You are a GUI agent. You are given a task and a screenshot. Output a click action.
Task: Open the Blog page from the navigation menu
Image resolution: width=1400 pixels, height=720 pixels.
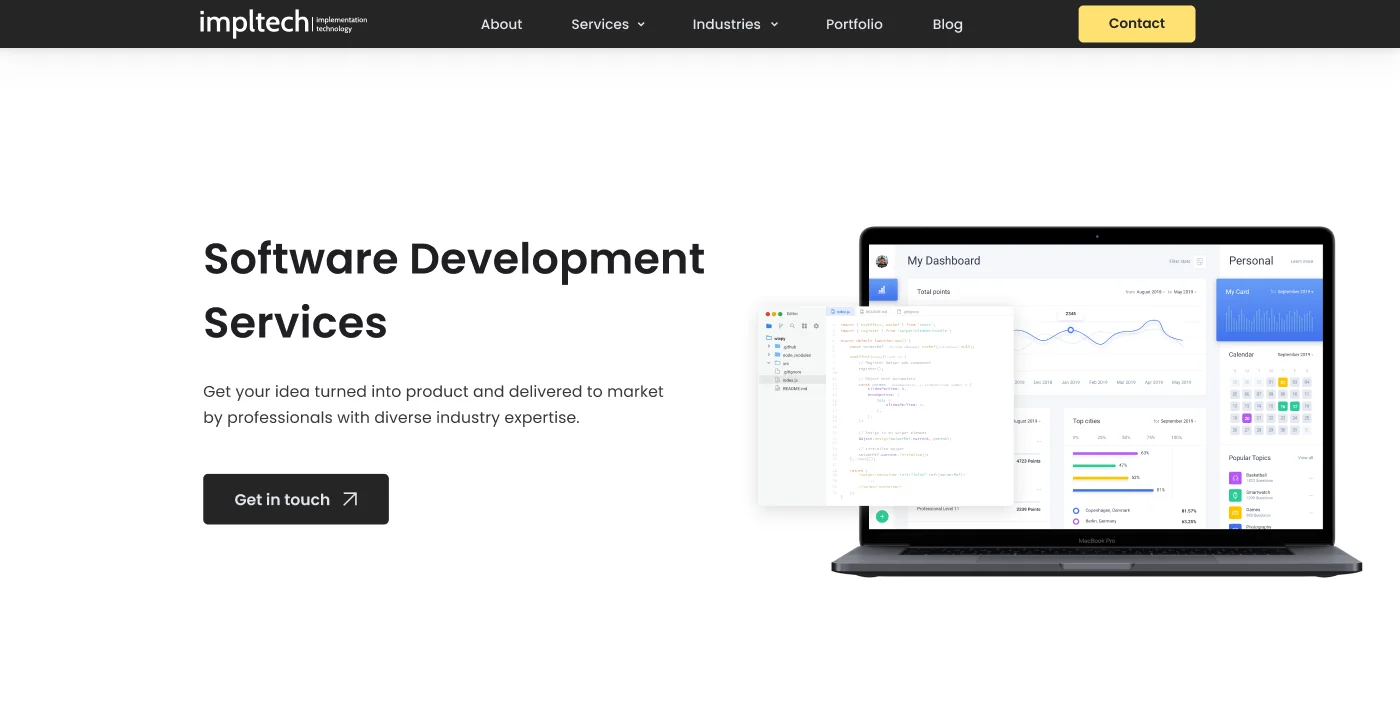947,24
